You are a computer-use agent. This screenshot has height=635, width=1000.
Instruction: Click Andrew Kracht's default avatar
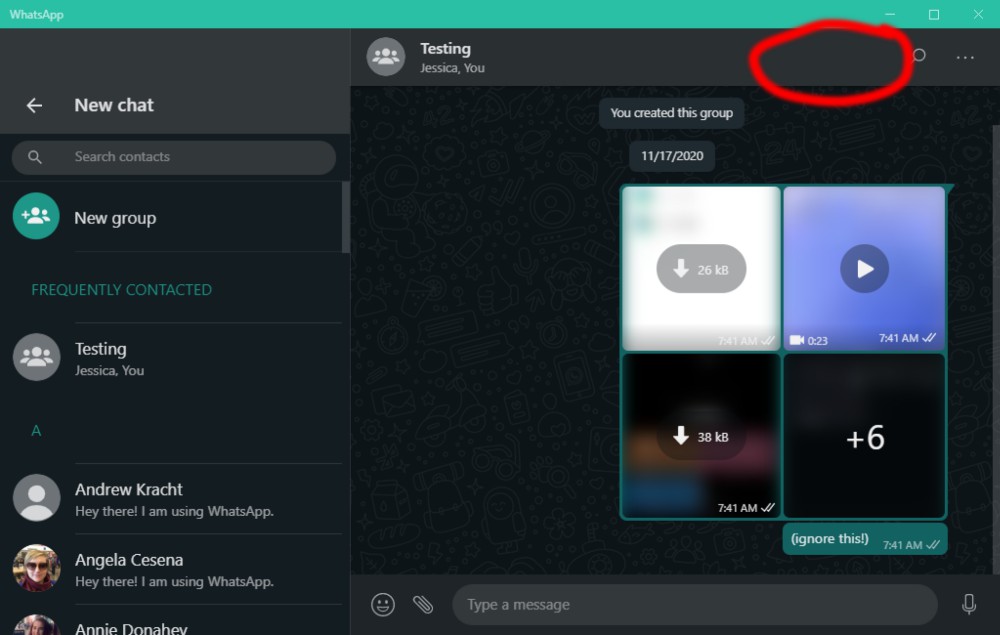pos(36,498)
